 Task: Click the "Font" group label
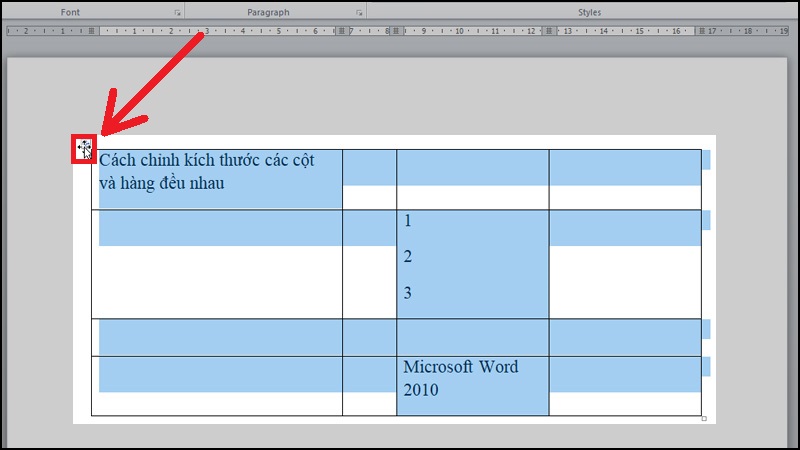70,12
